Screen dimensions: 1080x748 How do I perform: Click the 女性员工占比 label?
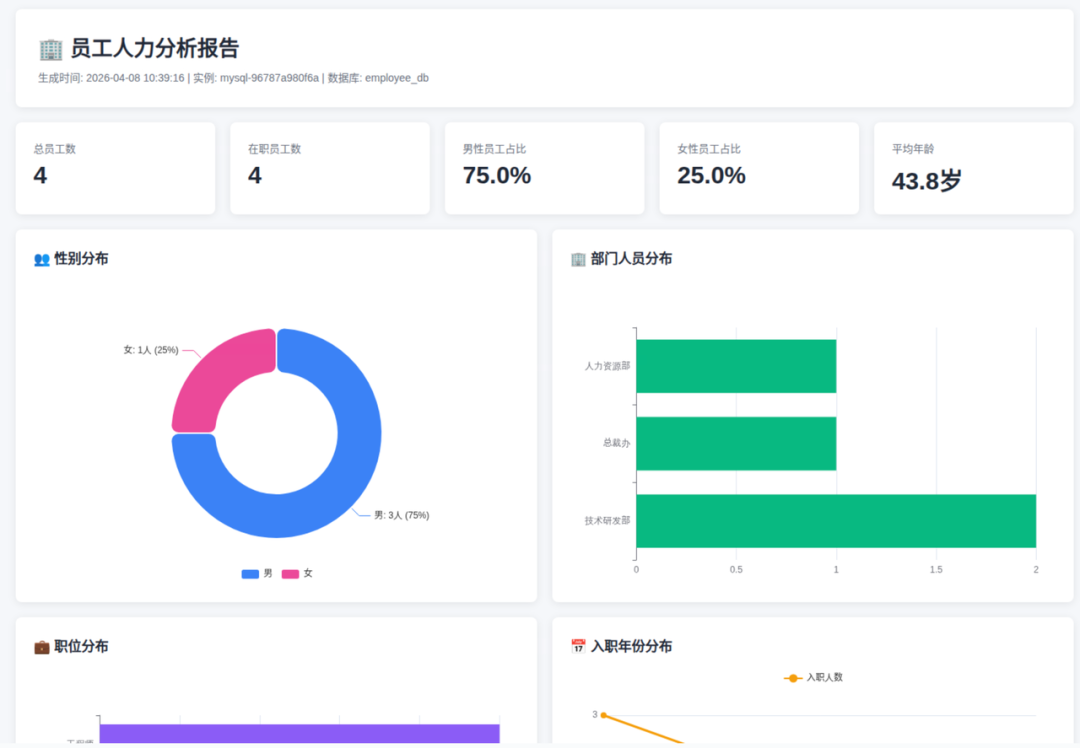click(x=709, y=149)
